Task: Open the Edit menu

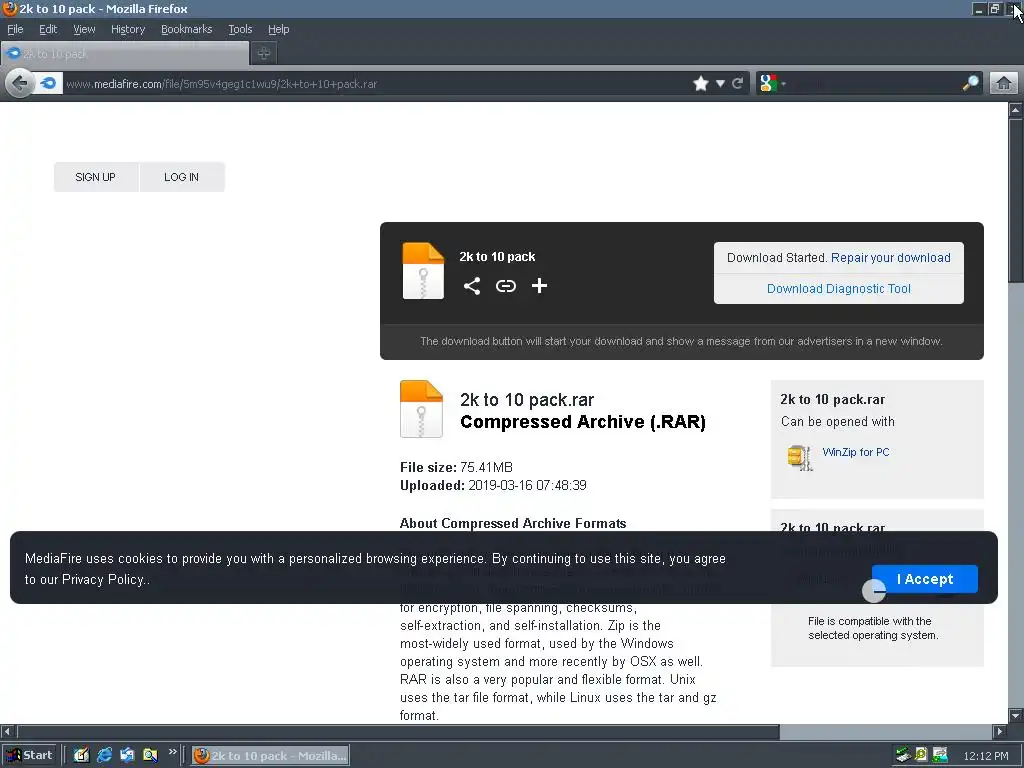Action: (x=48, y=29)
